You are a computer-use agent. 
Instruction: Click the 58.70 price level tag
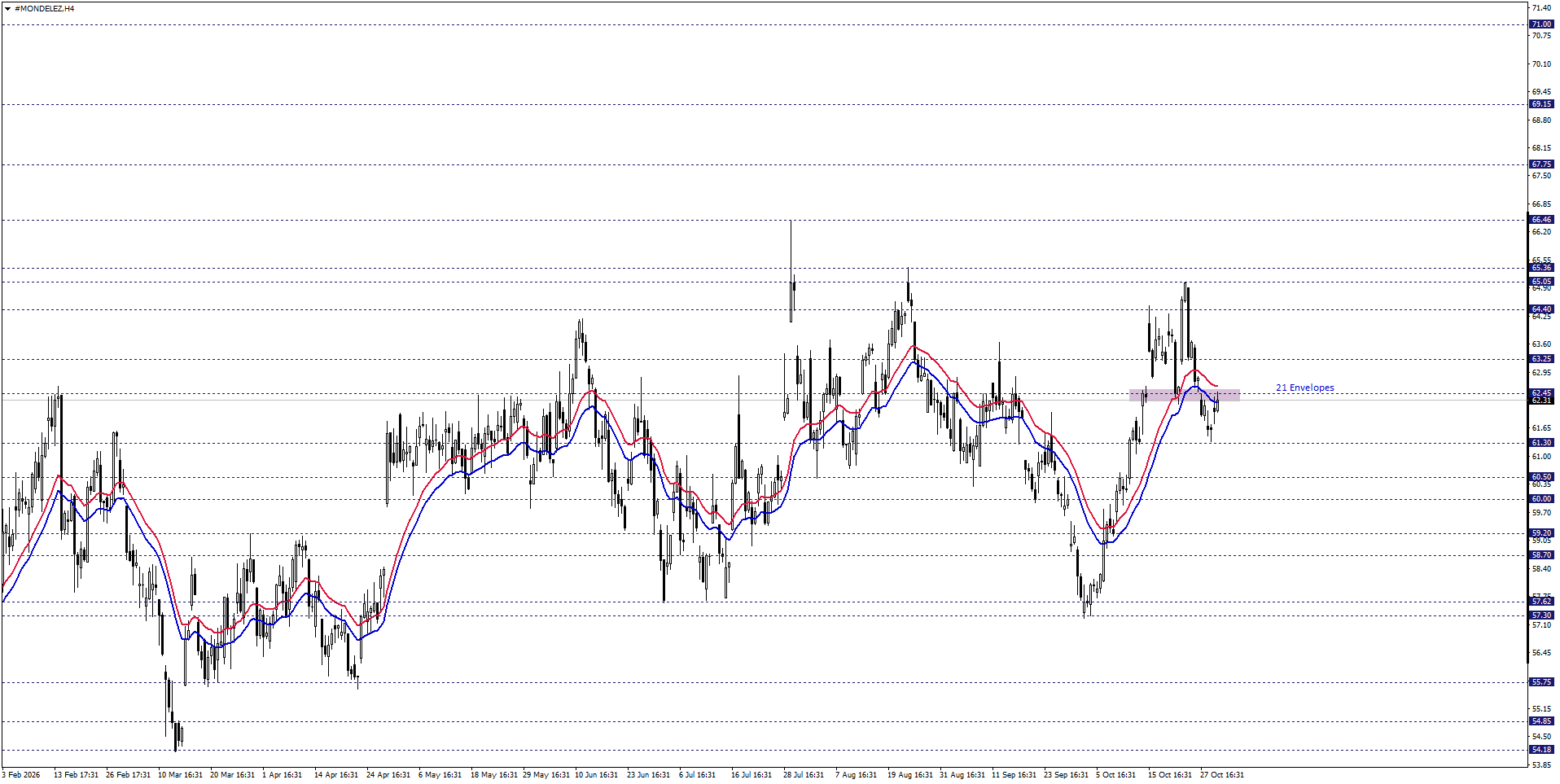[1540, 555]
